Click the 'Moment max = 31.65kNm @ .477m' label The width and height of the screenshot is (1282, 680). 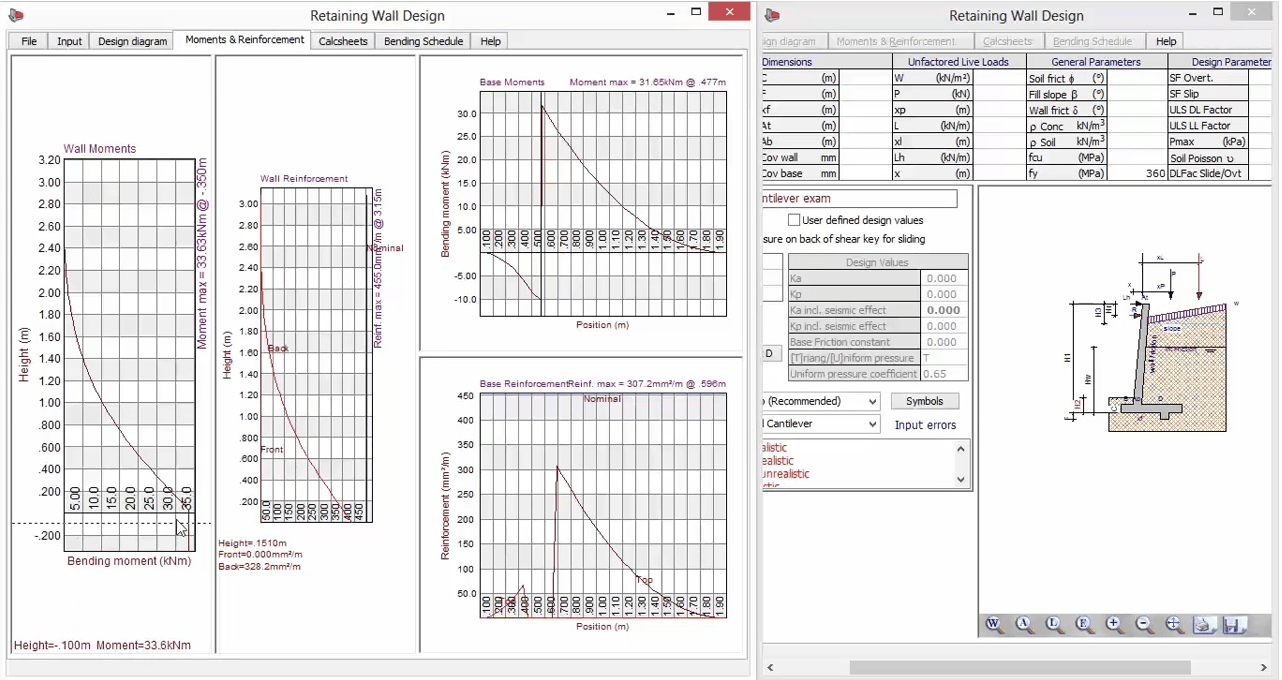coord(647,82)
